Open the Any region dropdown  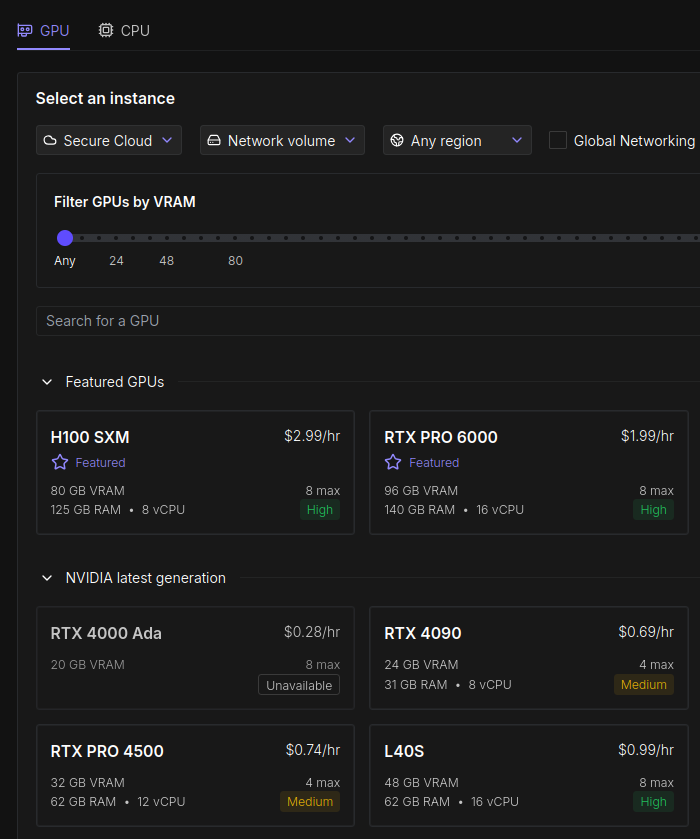click(457, 140)
